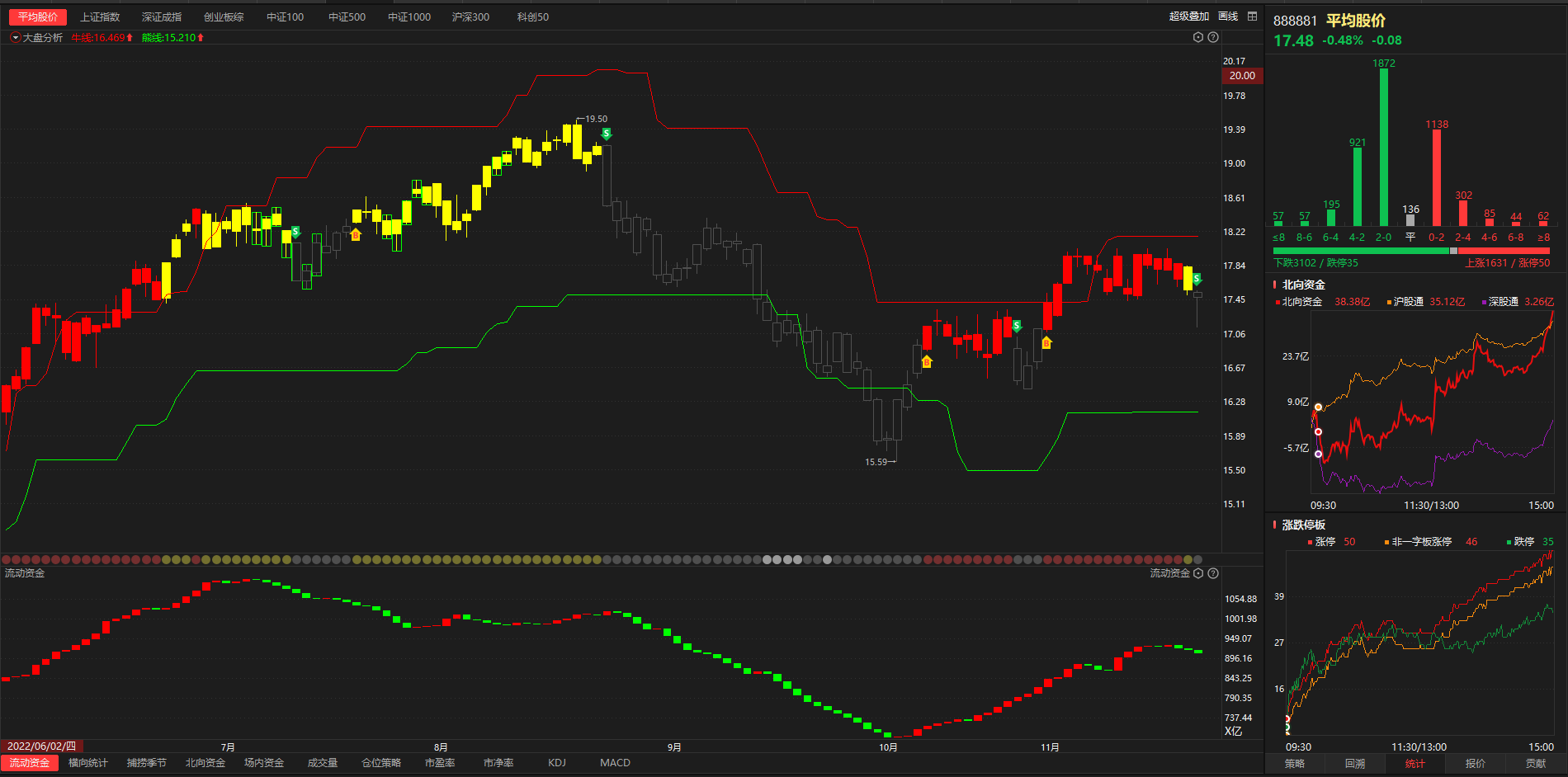Viewport: 1568px width, 777px height.
Task: Click the 1872 green bar for the 2-0 range
Action: click(x=1384, y=148)
